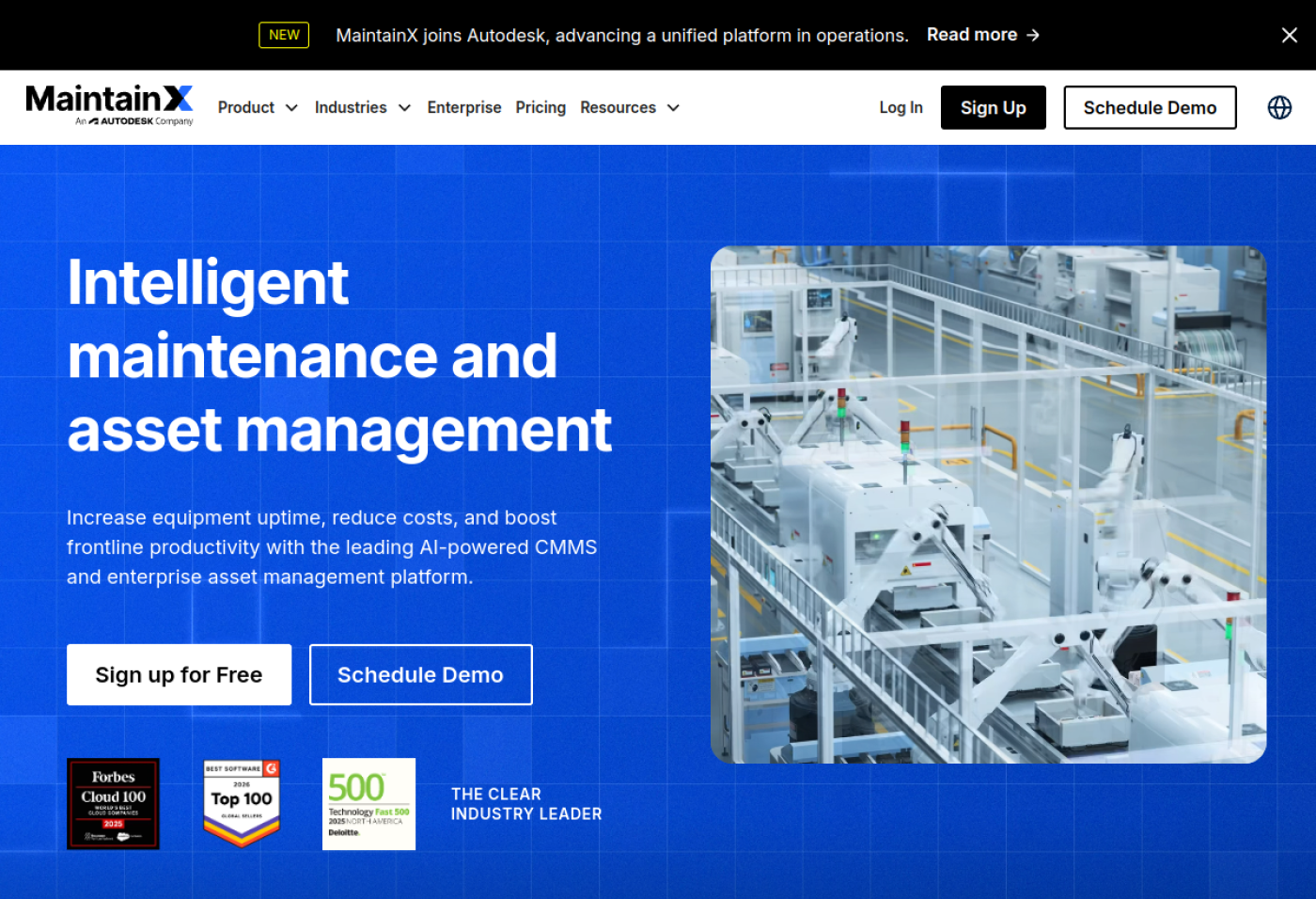Open the Industries nav item
Viewport: 1316px width, 899px height.
[x=351, y=108]
